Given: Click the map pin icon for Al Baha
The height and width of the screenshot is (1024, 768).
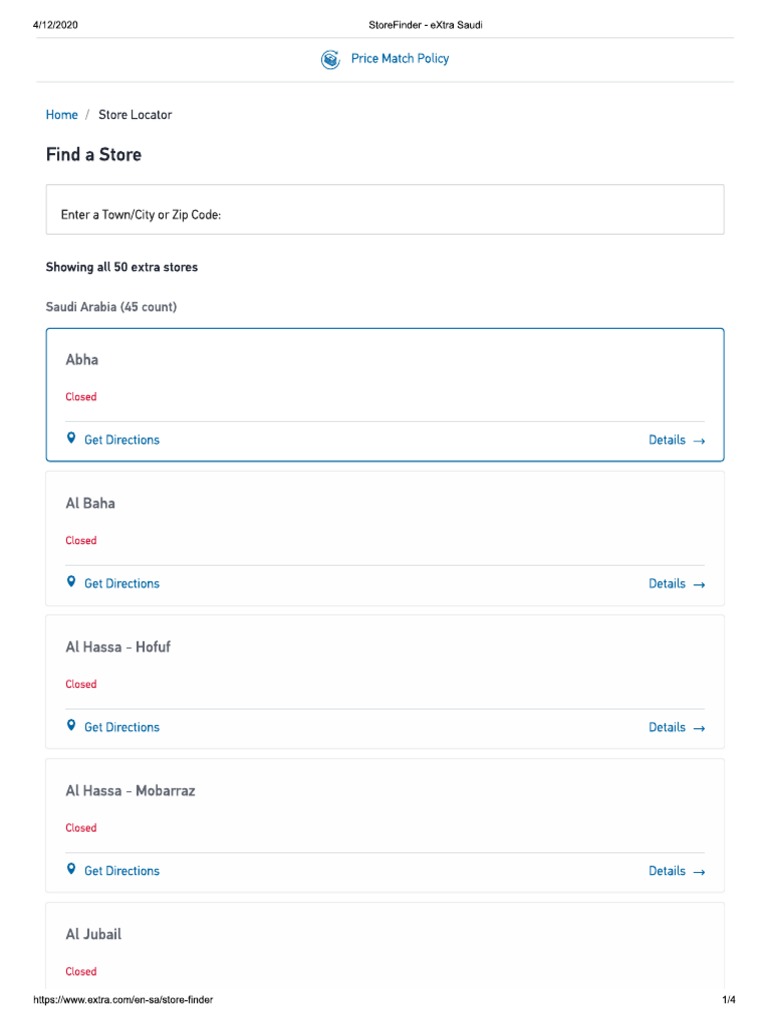Looking at the screenshot, I should point(71,582).
